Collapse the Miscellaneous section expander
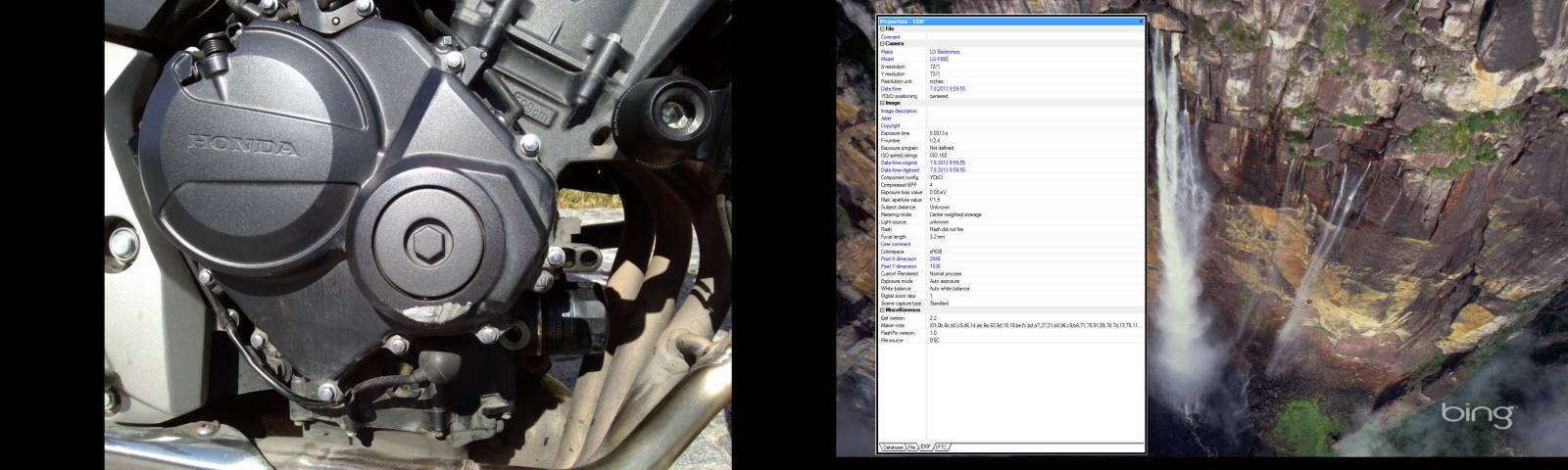 click(x=882, y=310)
